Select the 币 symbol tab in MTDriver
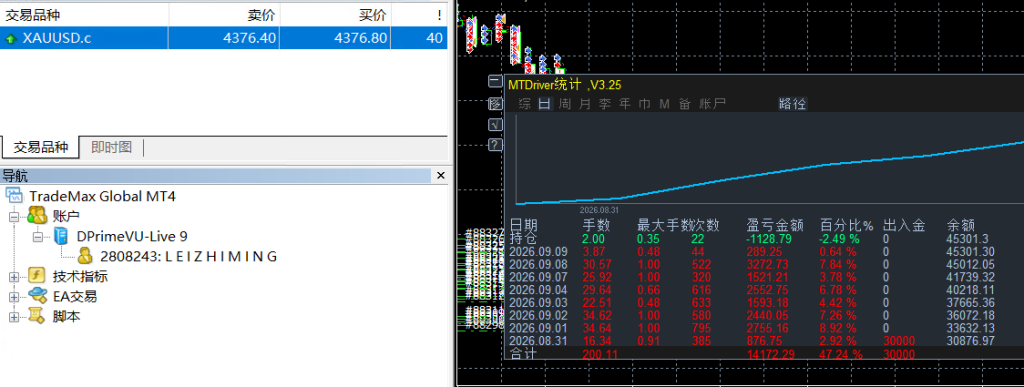1024x387 pixels. coord(645,103)
